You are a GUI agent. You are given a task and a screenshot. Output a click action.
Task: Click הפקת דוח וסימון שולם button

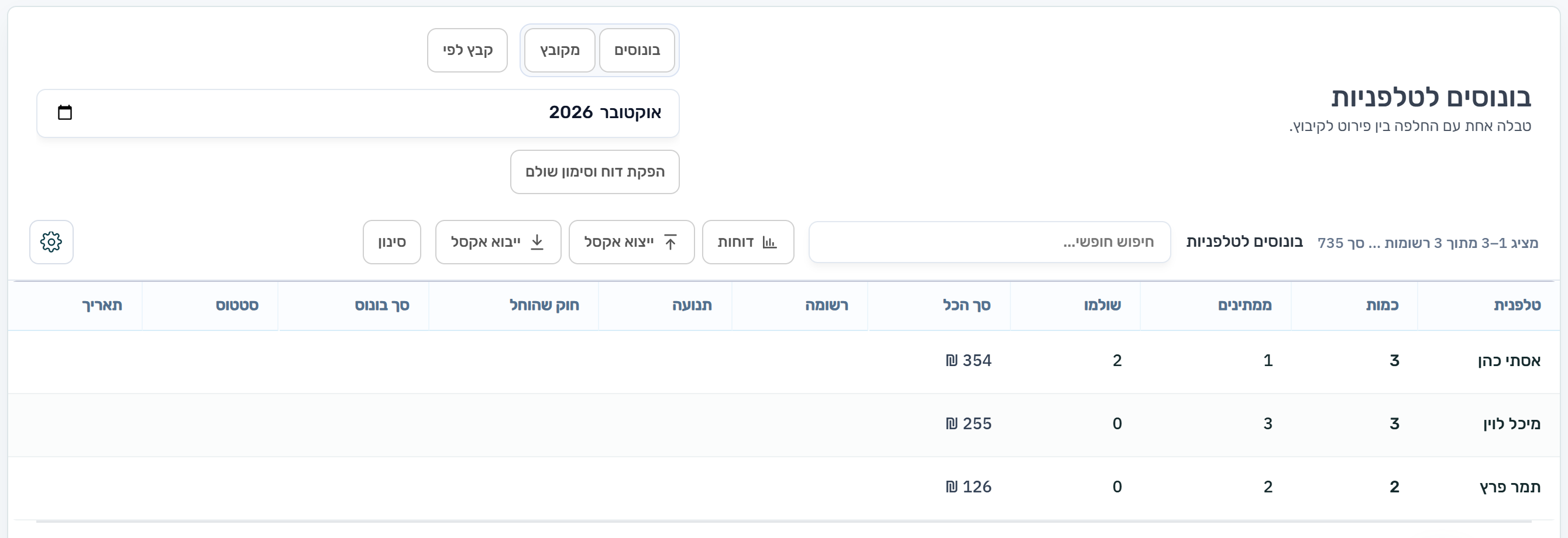(594, 171)
